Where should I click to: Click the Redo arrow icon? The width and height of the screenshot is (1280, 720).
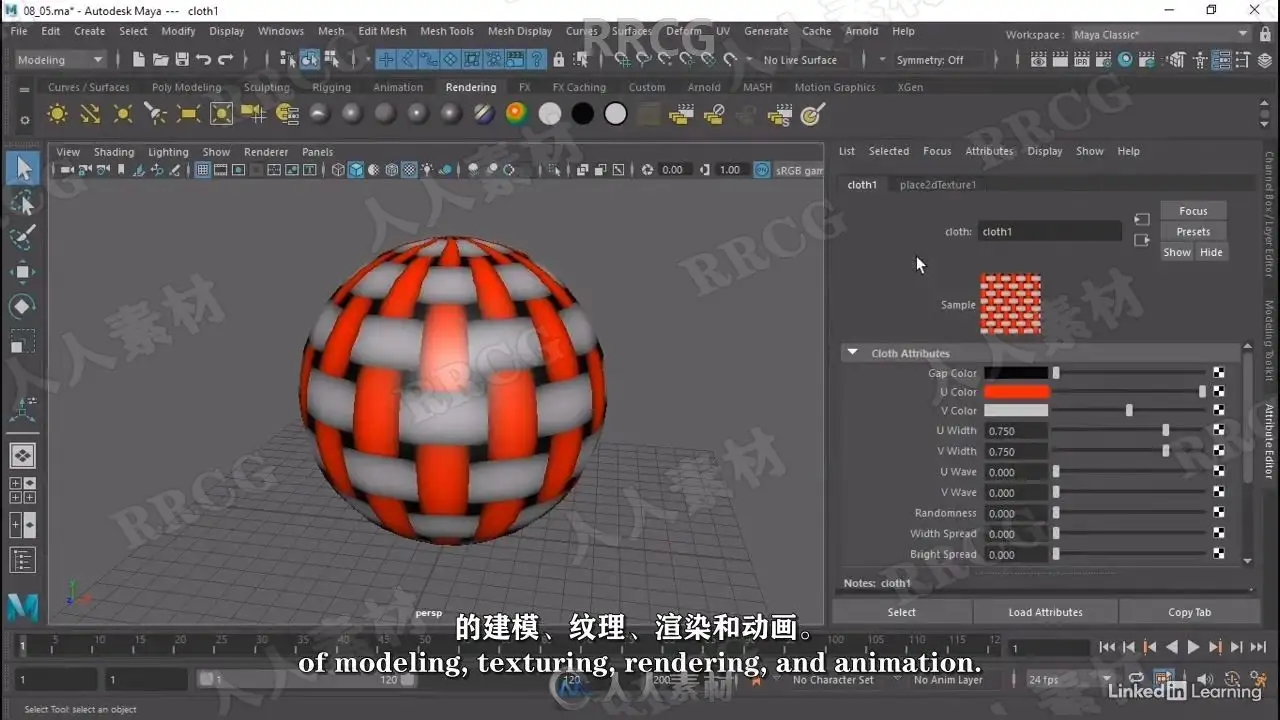click(x=226, y=60)
